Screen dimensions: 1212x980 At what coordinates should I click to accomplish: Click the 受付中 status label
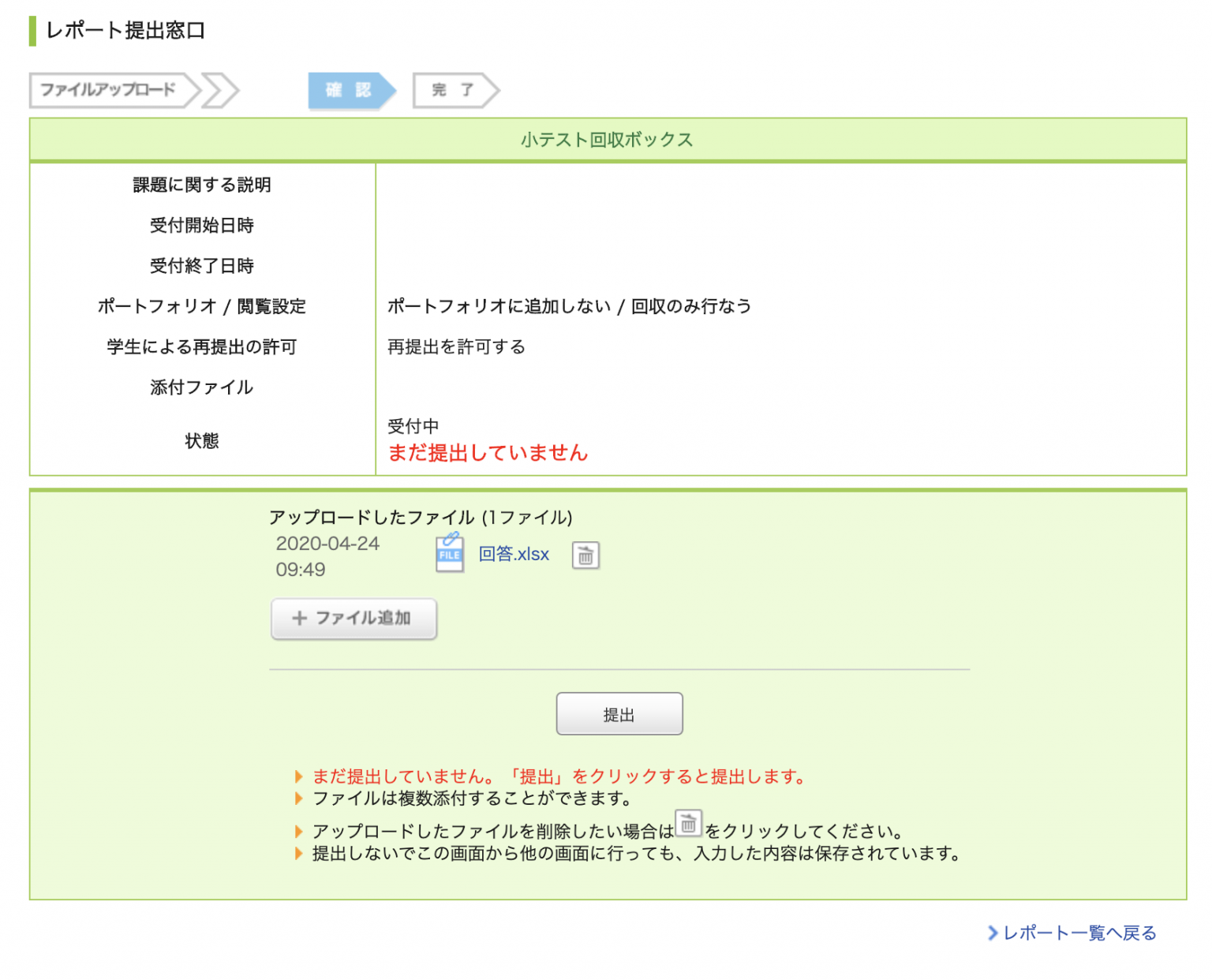coord(413,426)
